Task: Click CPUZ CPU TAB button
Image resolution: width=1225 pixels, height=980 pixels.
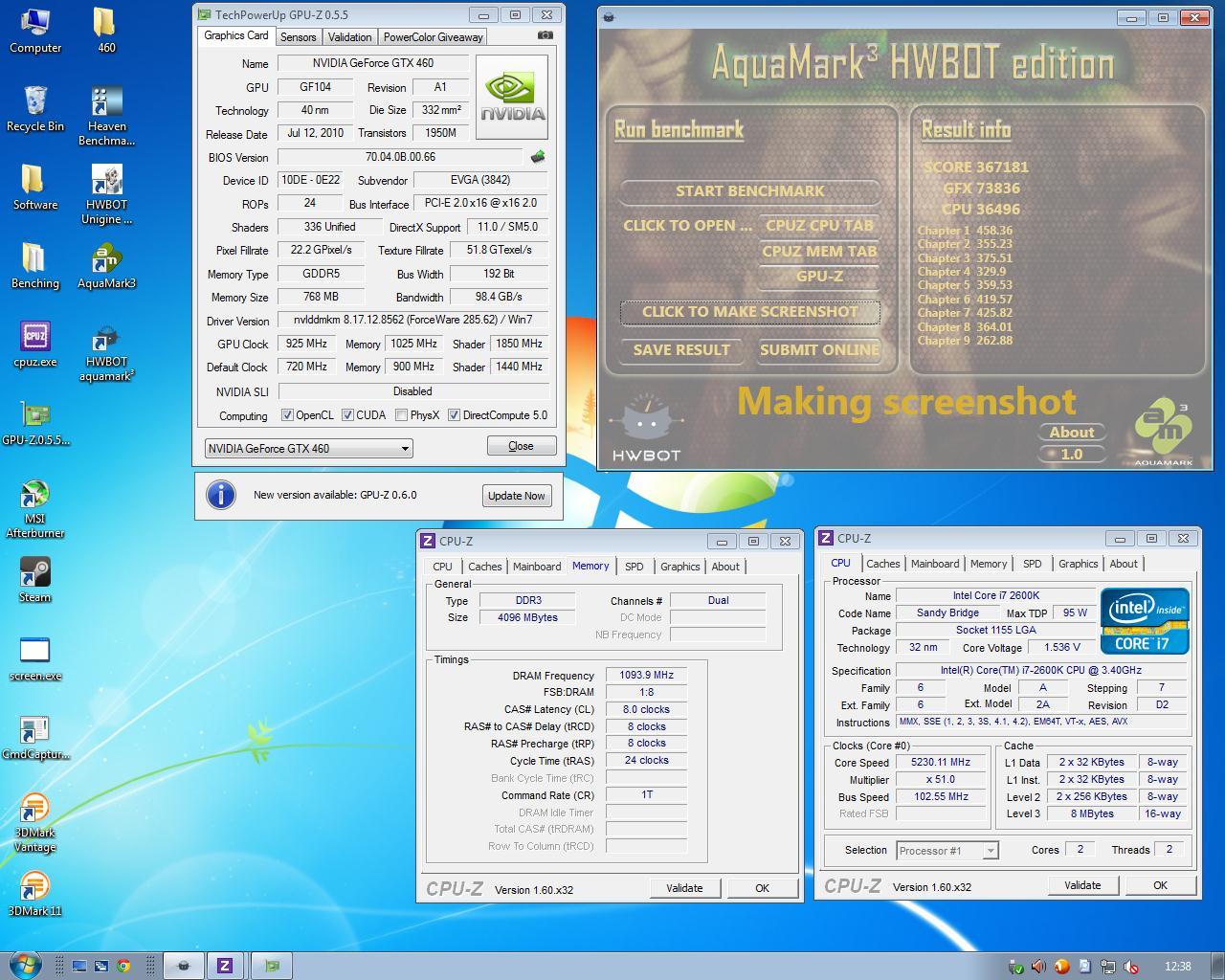Action: [819, 226]
